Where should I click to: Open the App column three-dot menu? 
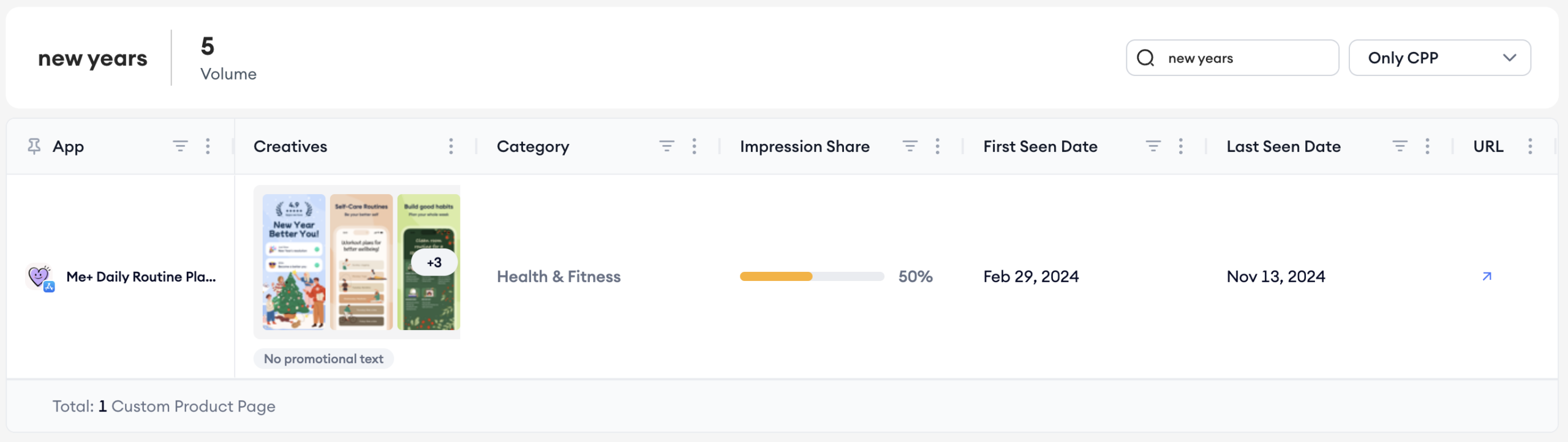[x=208, y=146]
